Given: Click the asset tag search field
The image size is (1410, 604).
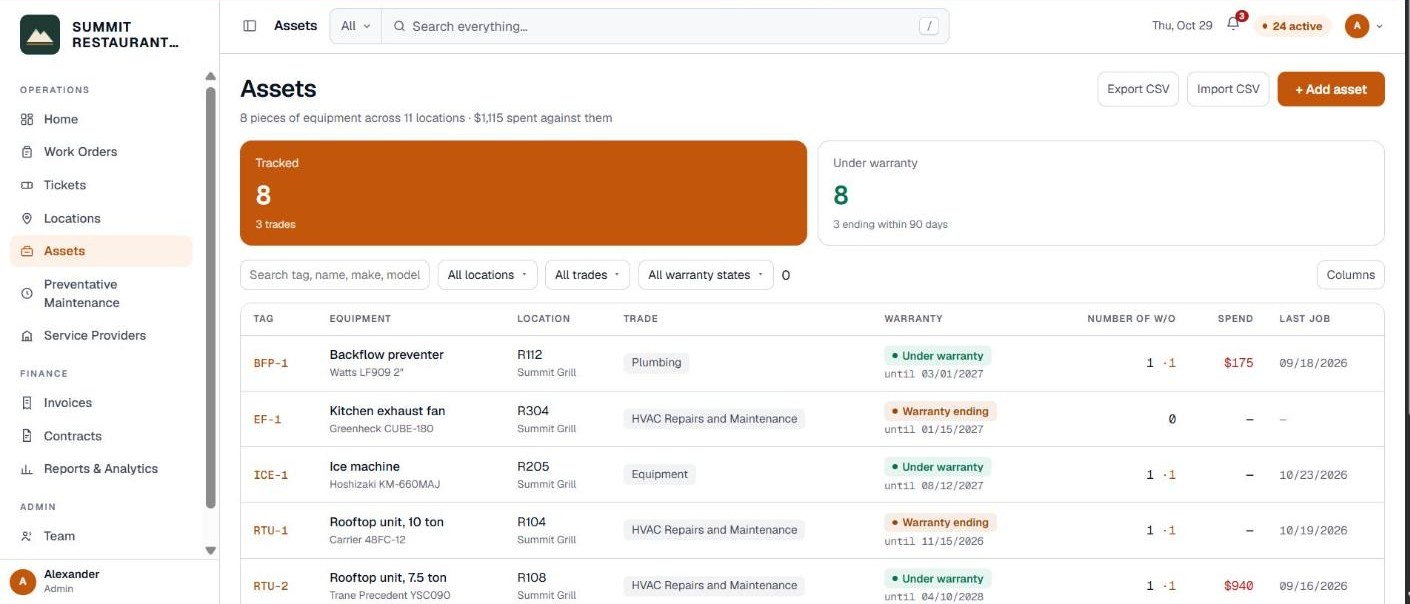Looking at the screenshot, I should click(335, 275).
